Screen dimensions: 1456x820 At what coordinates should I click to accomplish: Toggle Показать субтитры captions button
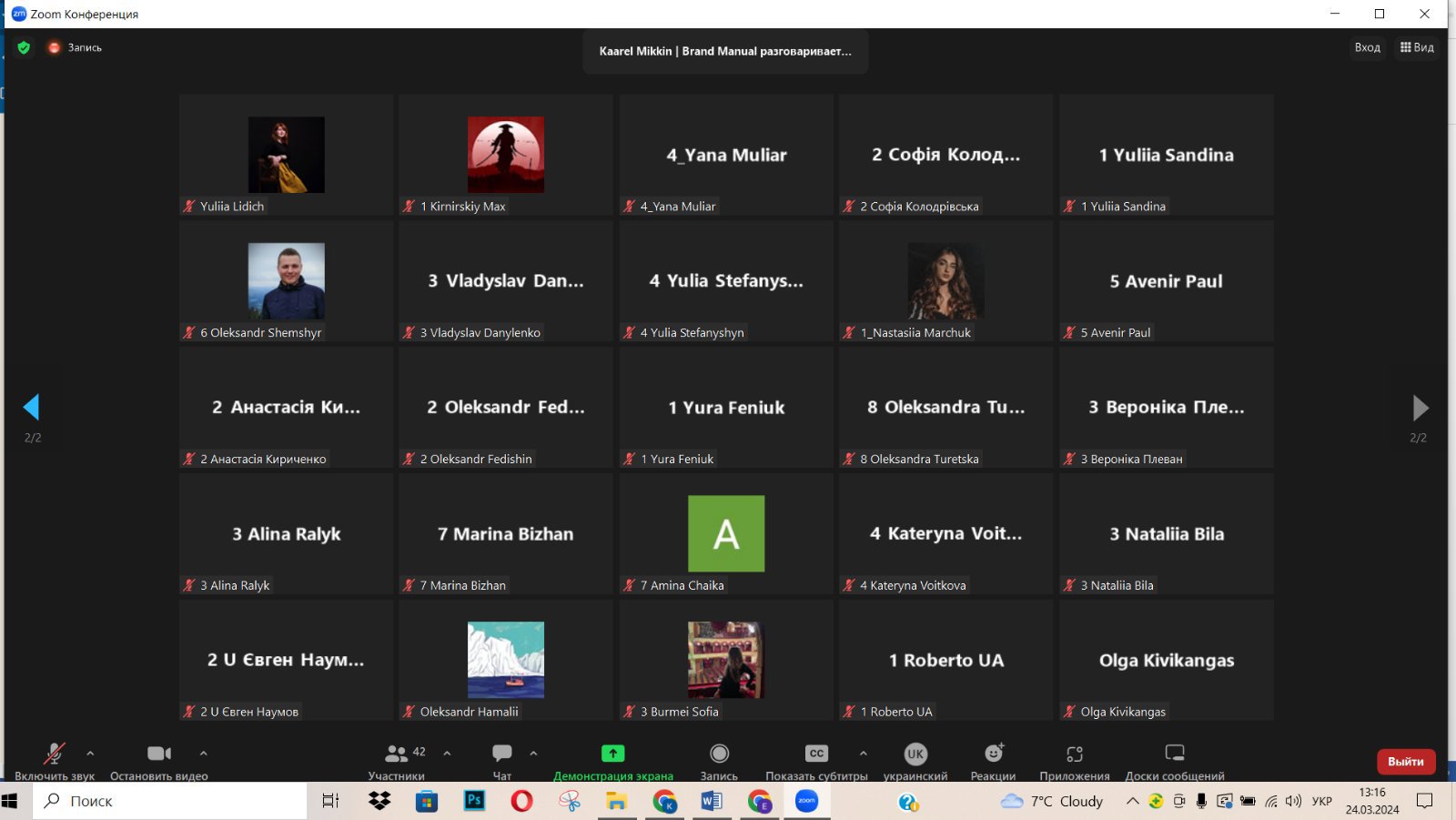point(816,761)
